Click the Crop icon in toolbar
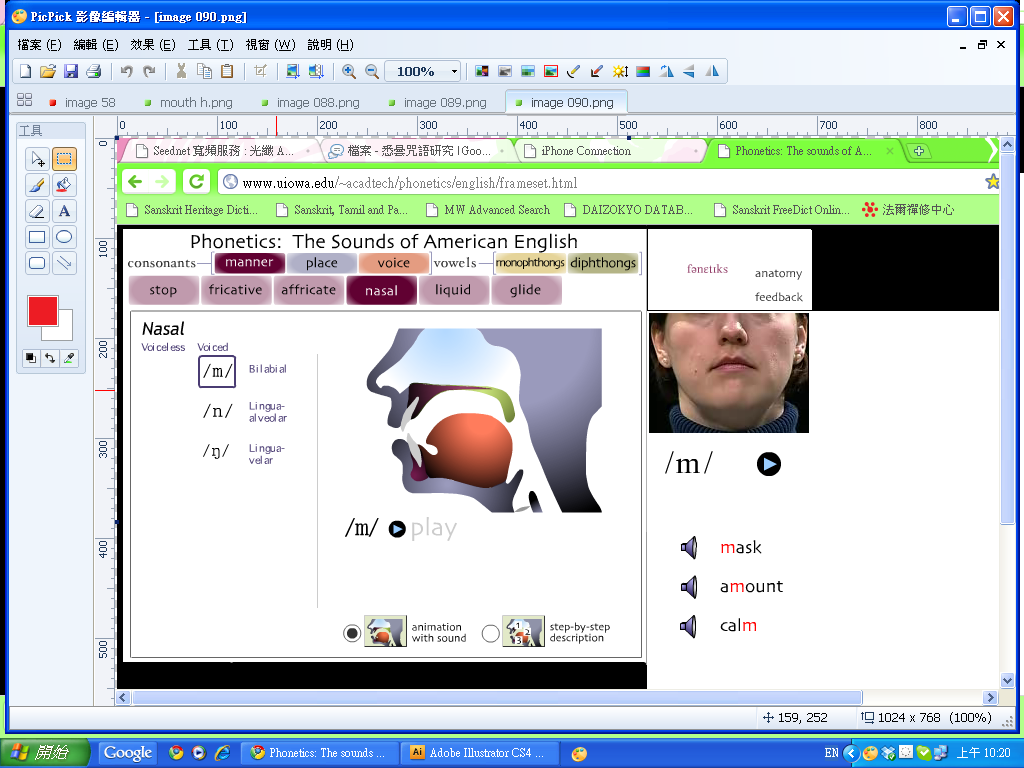1024x768 pixels. click(x=260, y=71)
